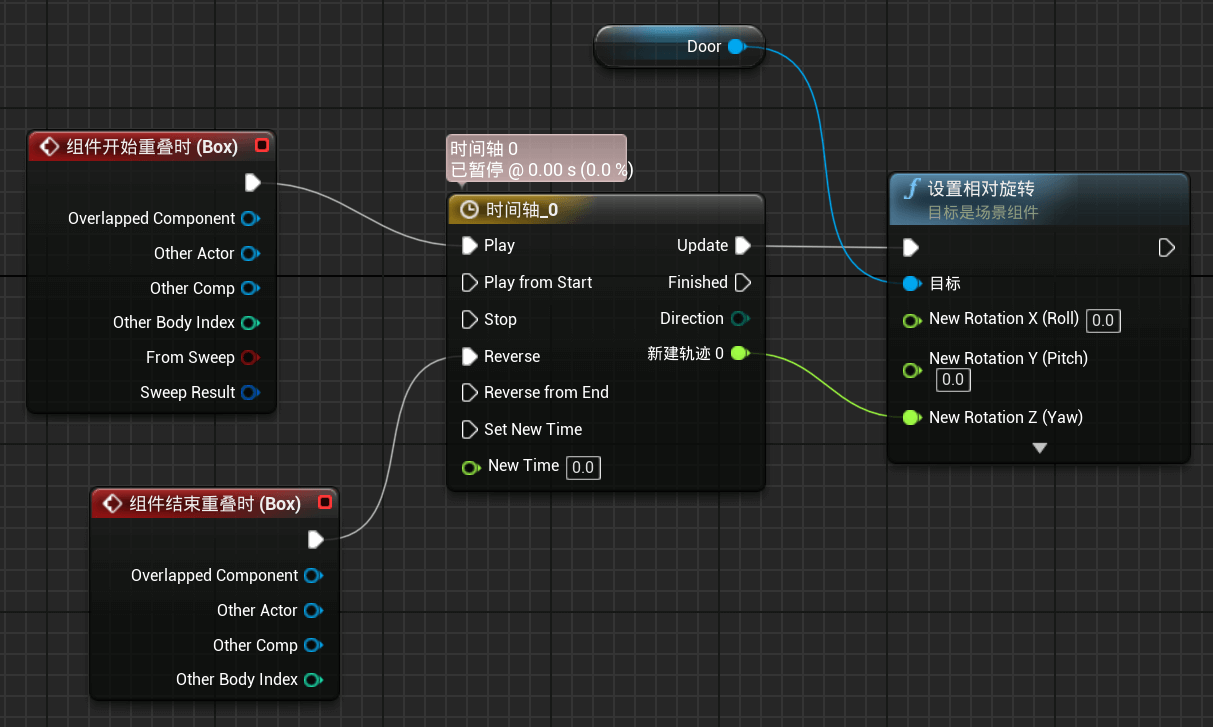Click the New Time float pin

click(470, 467)
